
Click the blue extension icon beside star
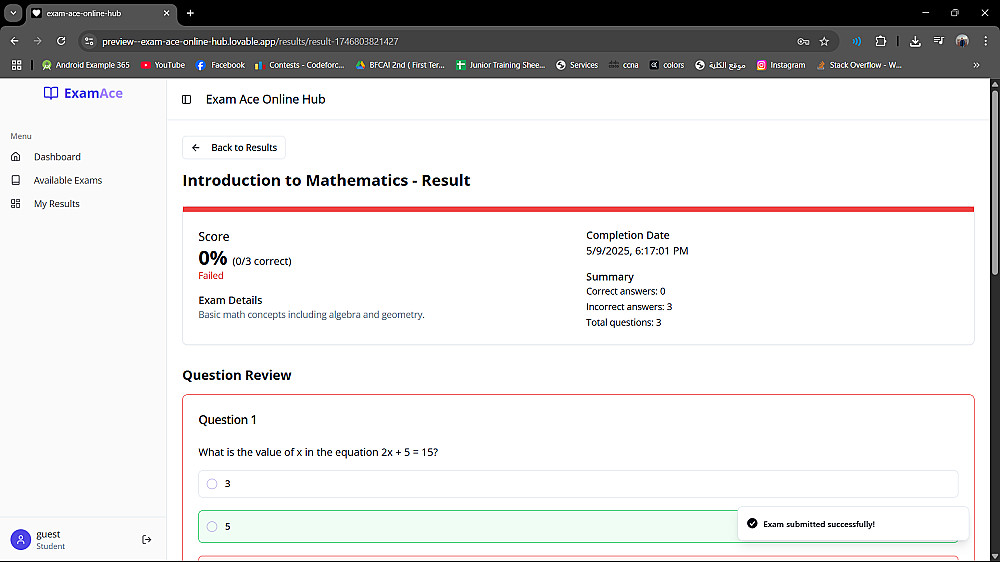857,41
